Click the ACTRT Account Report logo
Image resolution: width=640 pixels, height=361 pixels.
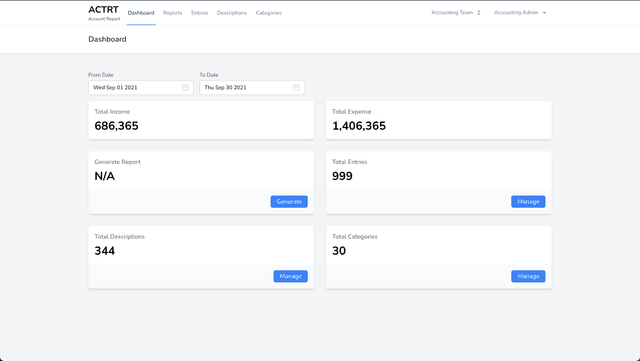point(104,13)
